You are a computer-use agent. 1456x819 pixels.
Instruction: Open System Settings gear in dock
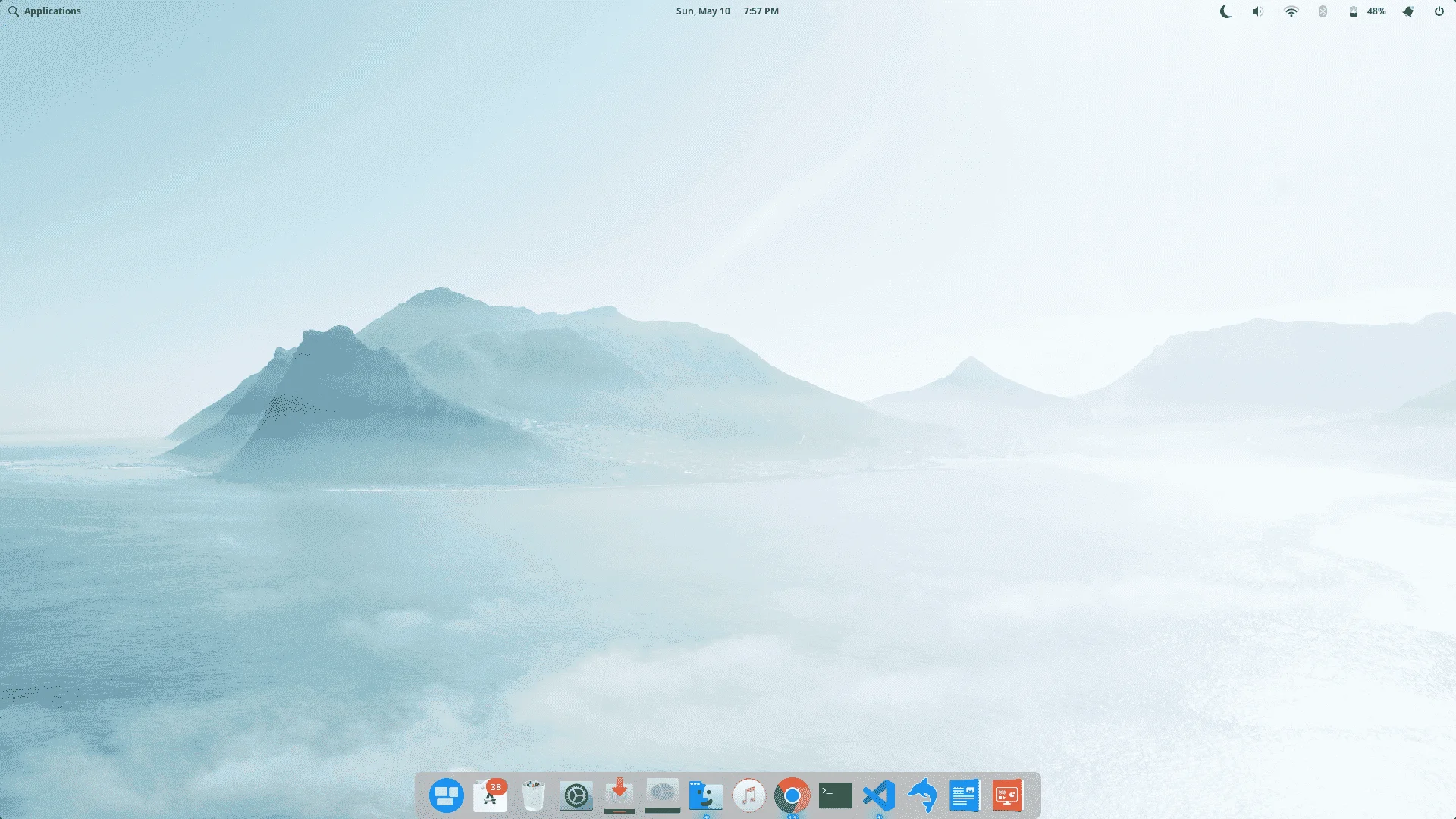tap(576, 795)
